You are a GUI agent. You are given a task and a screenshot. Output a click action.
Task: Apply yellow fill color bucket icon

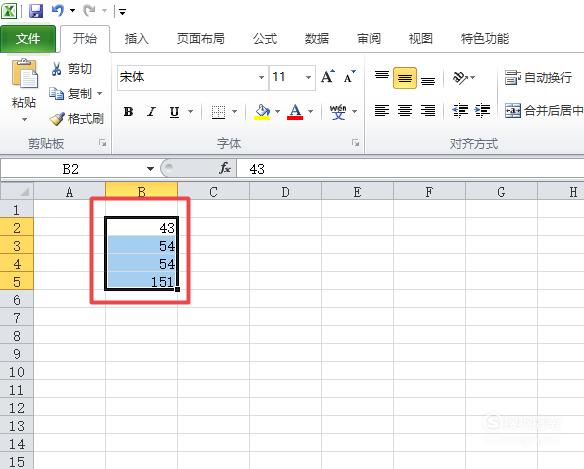coord(262,111)
